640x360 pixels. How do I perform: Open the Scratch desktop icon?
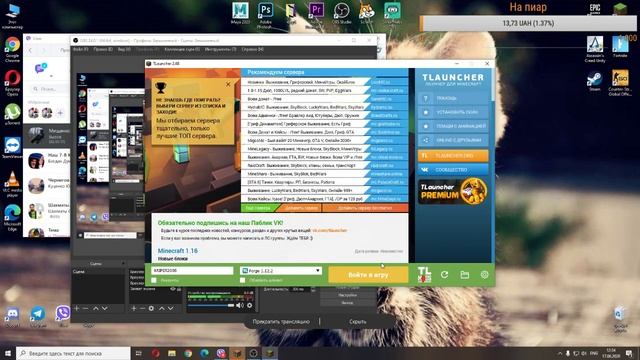367,13
